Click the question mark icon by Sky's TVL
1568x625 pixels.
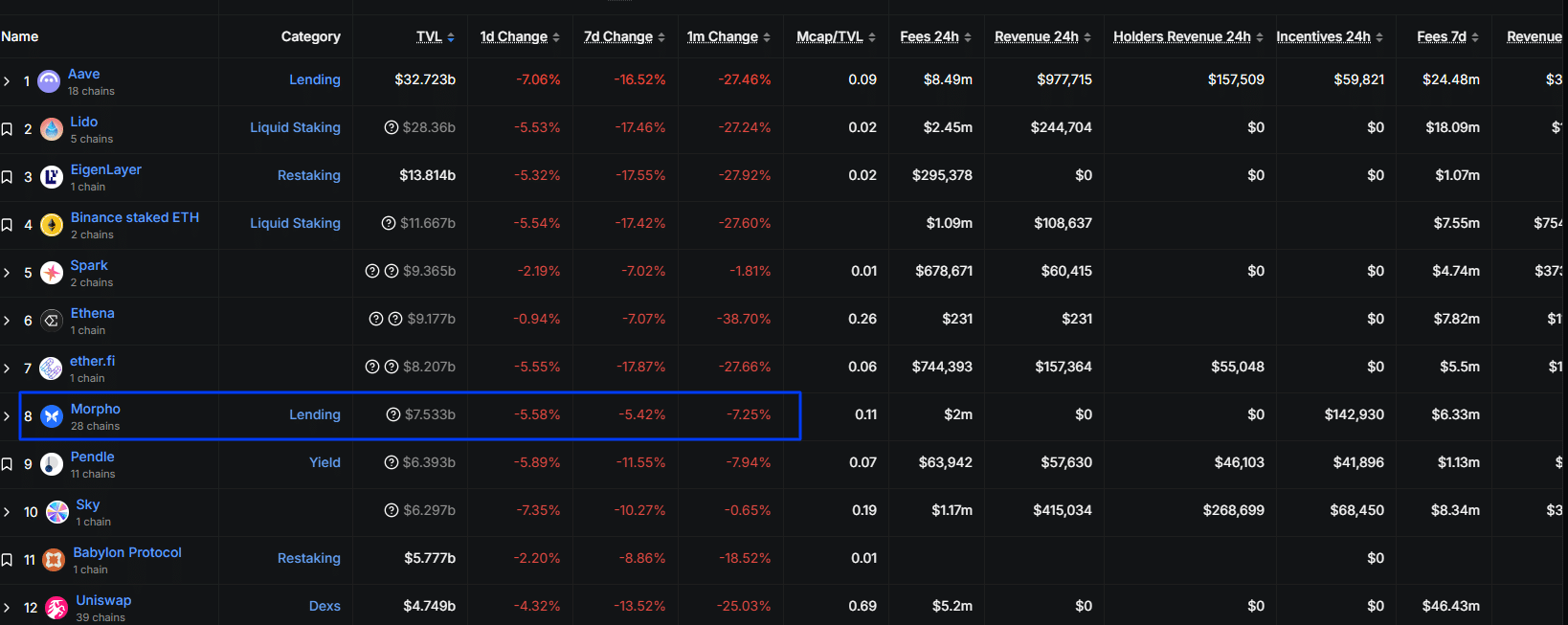(392, 510)
